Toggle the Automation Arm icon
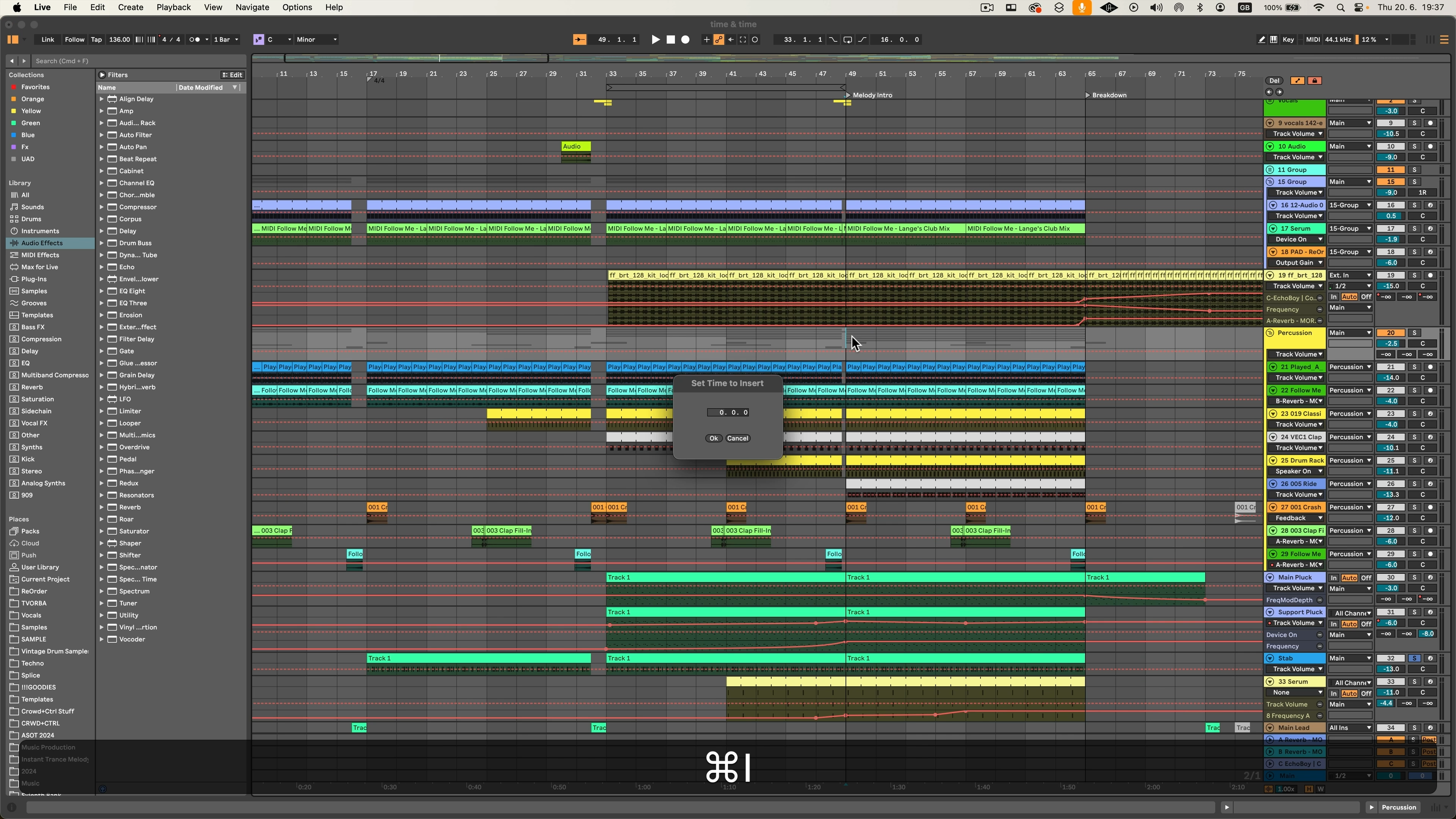The image size is (1456, 819). [719, 39]
